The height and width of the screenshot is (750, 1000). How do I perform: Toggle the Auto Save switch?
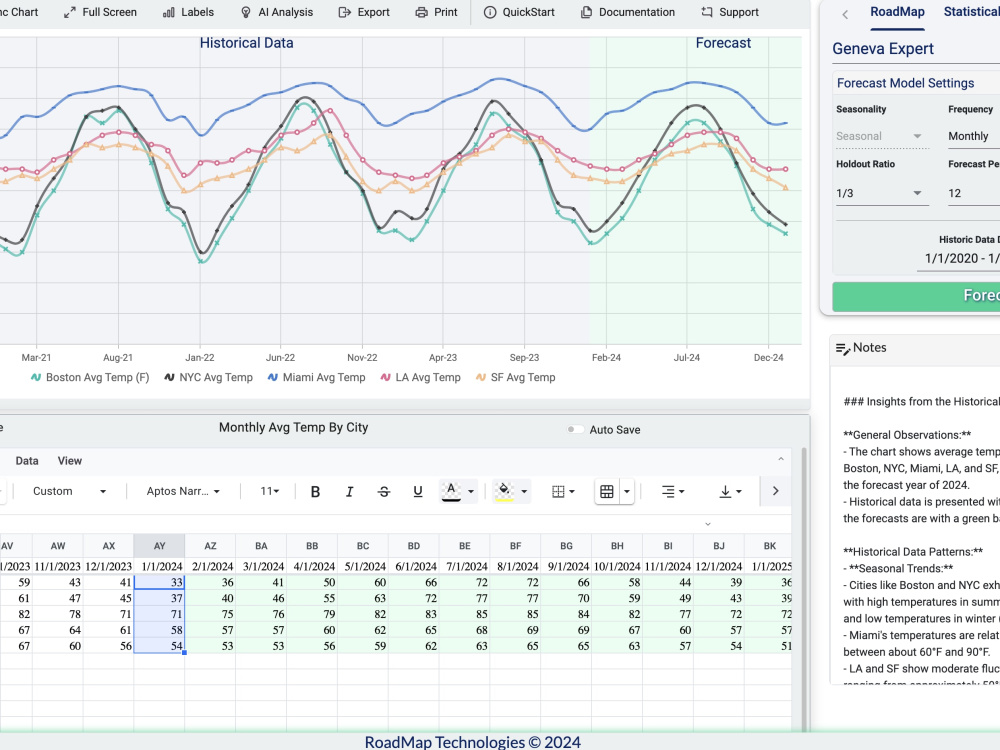point(575,429)
